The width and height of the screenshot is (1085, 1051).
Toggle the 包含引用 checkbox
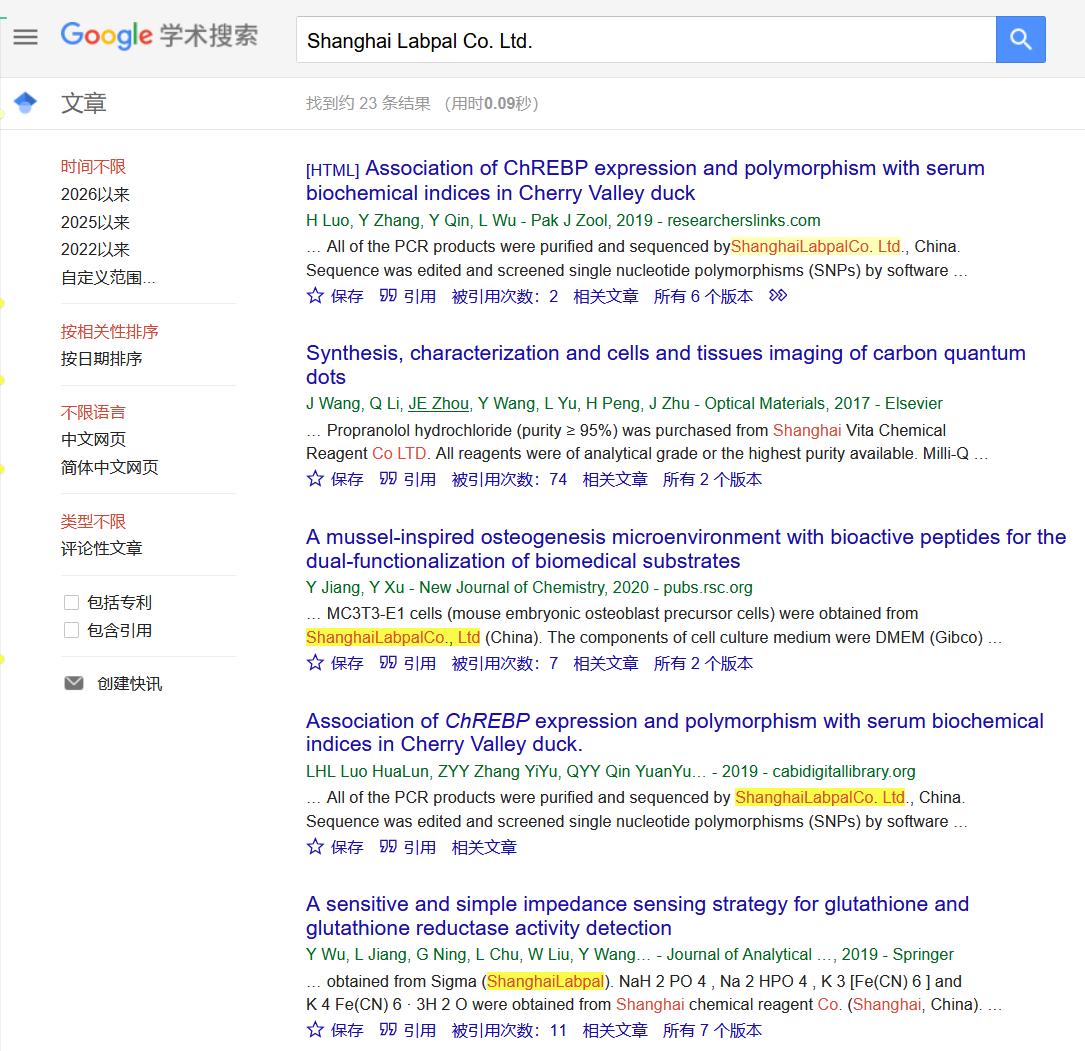point(71,630)
